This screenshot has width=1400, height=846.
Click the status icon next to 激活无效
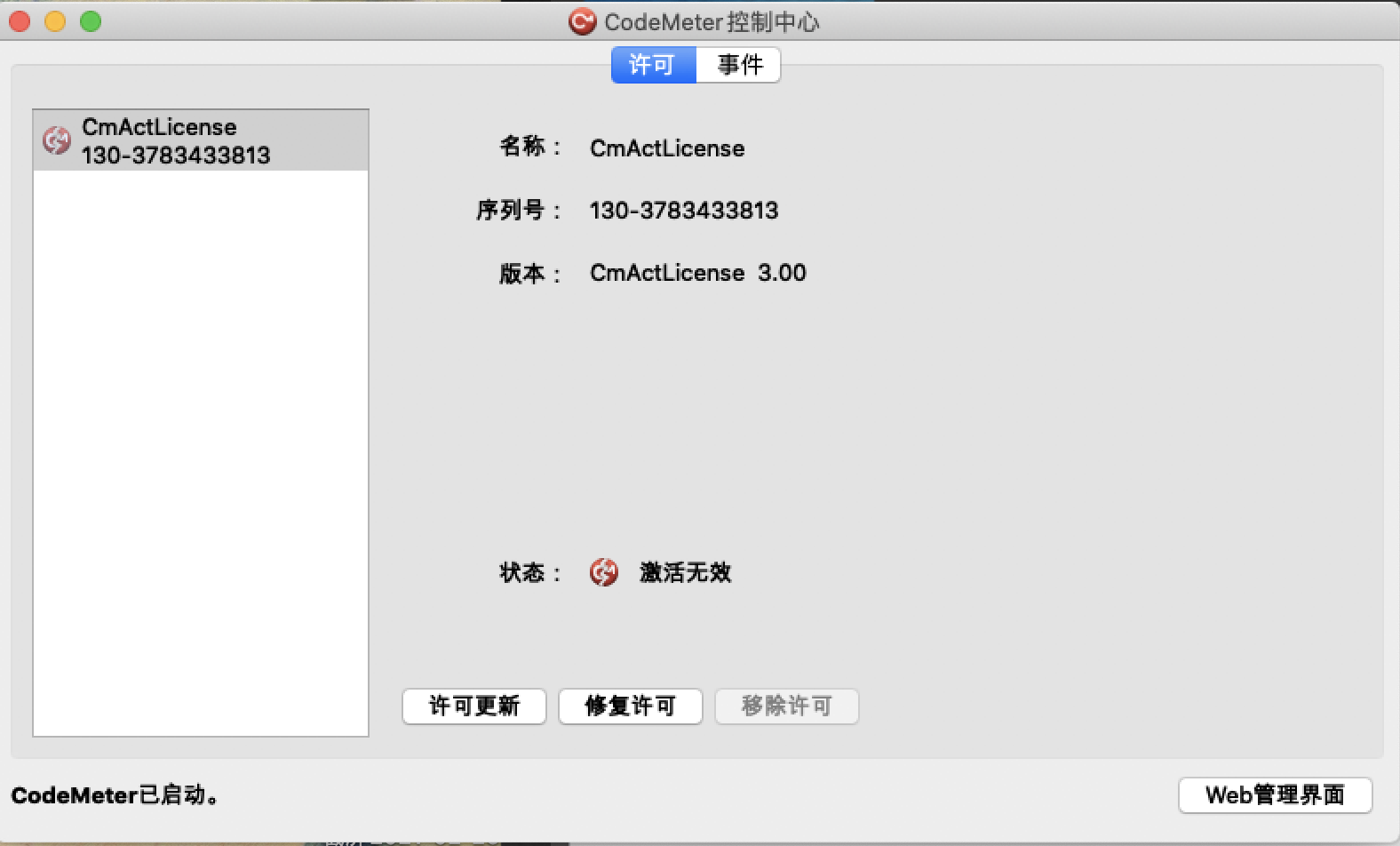pos(604,572)
